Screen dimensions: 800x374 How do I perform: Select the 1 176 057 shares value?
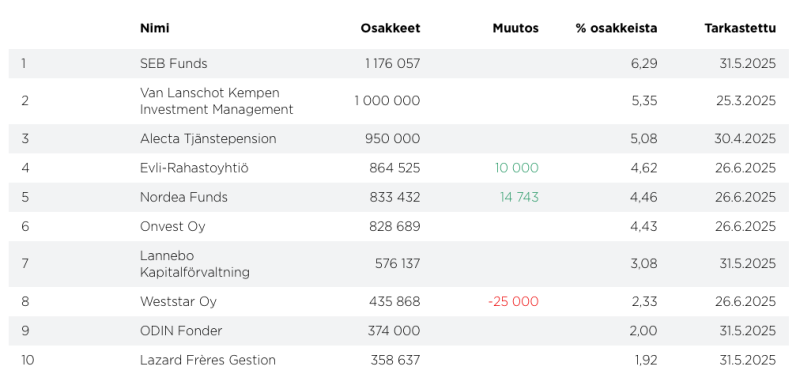(x=393, y=64)
